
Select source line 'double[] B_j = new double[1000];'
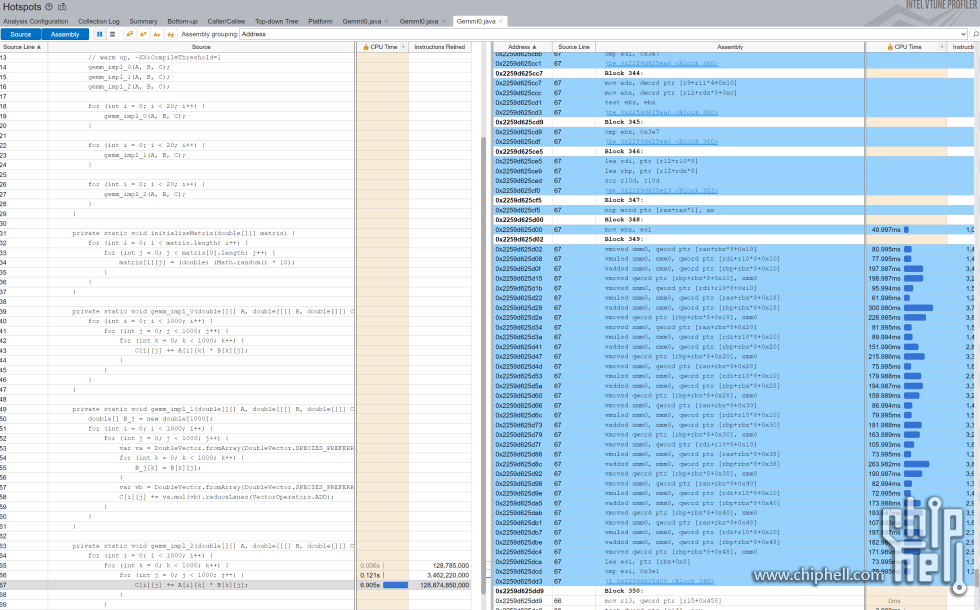coord(236,419)
